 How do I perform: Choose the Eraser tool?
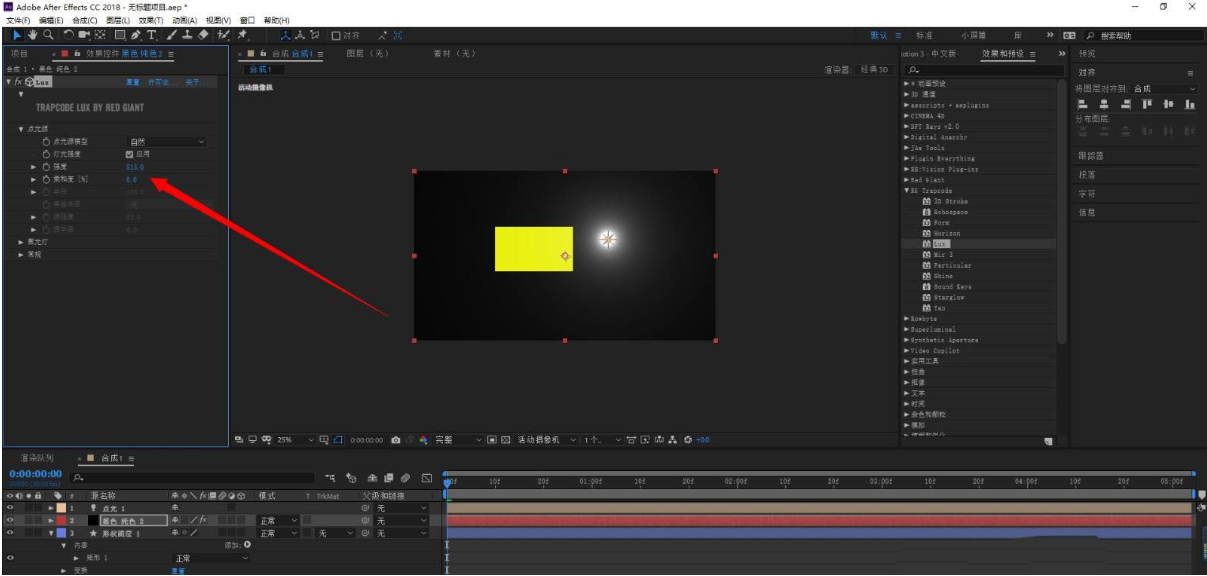(x=203, y=35)
